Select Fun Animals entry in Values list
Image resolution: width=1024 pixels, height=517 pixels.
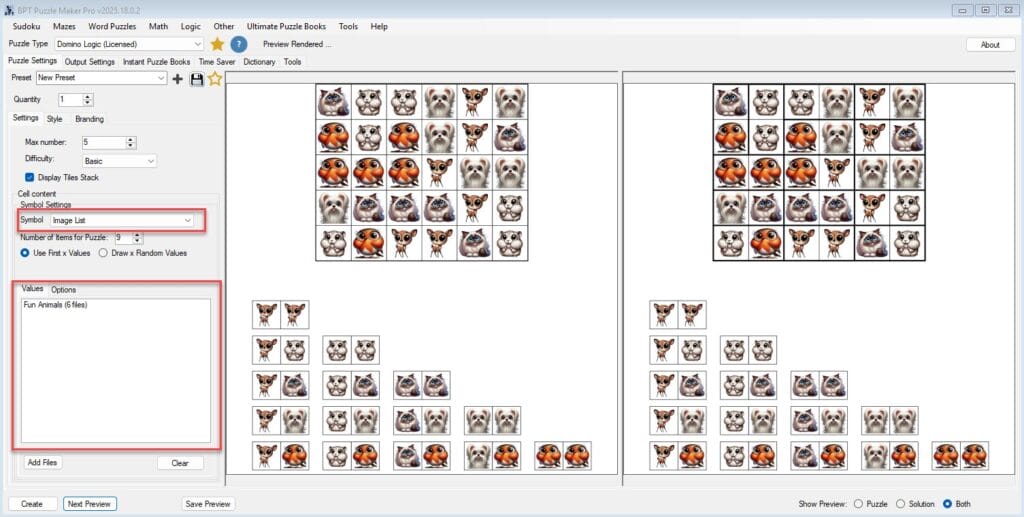[55, 304]
